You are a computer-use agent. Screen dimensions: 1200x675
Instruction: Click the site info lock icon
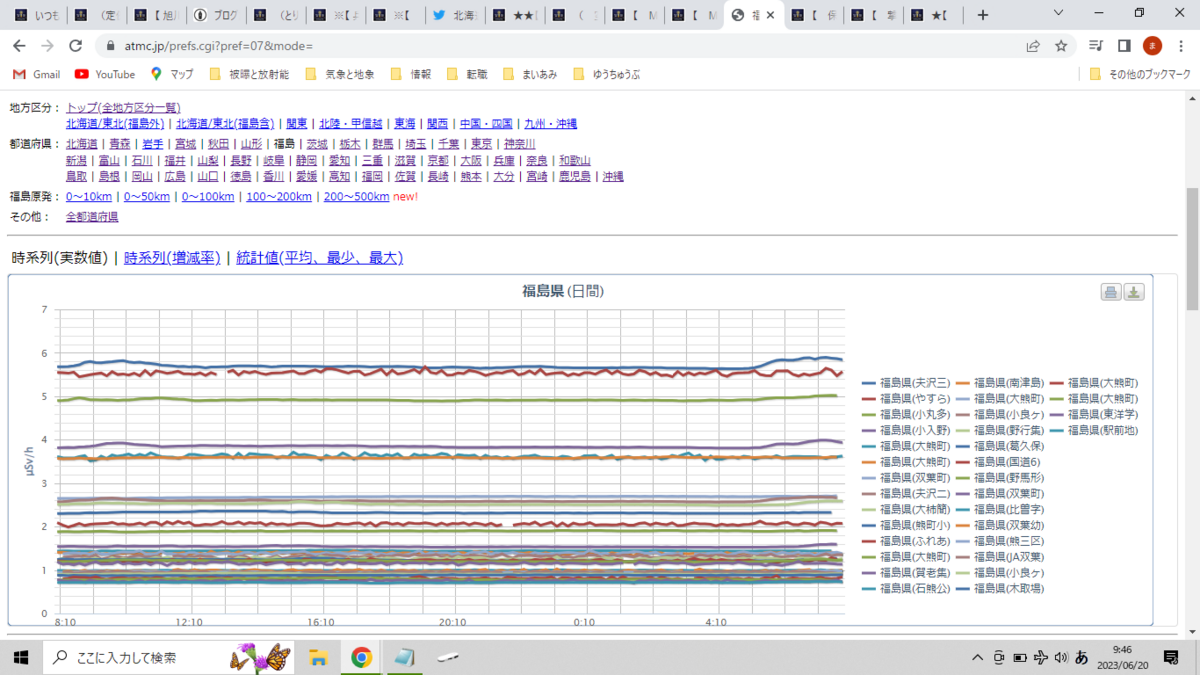[110, 46]
